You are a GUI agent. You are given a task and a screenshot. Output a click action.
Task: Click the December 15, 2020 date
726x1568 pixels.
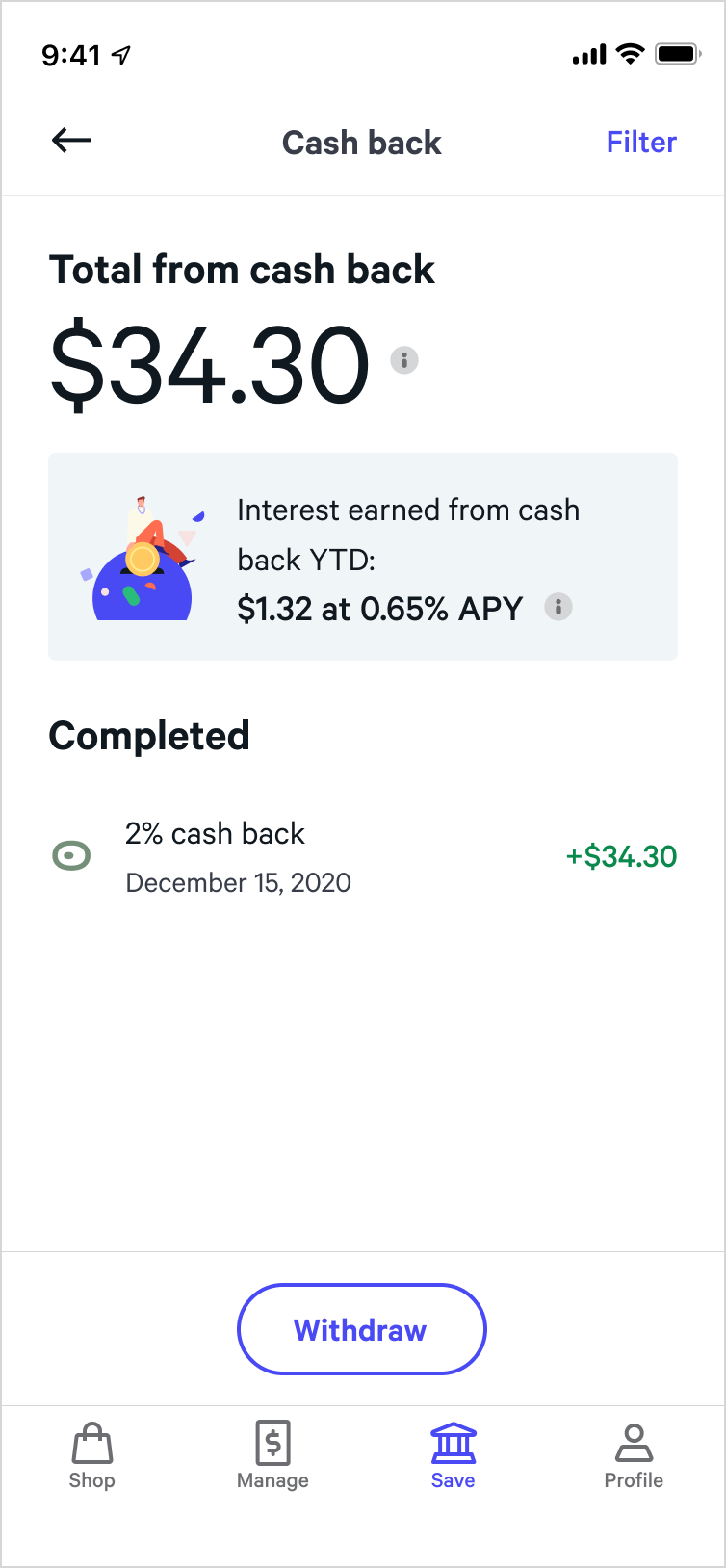coord(239,883)
